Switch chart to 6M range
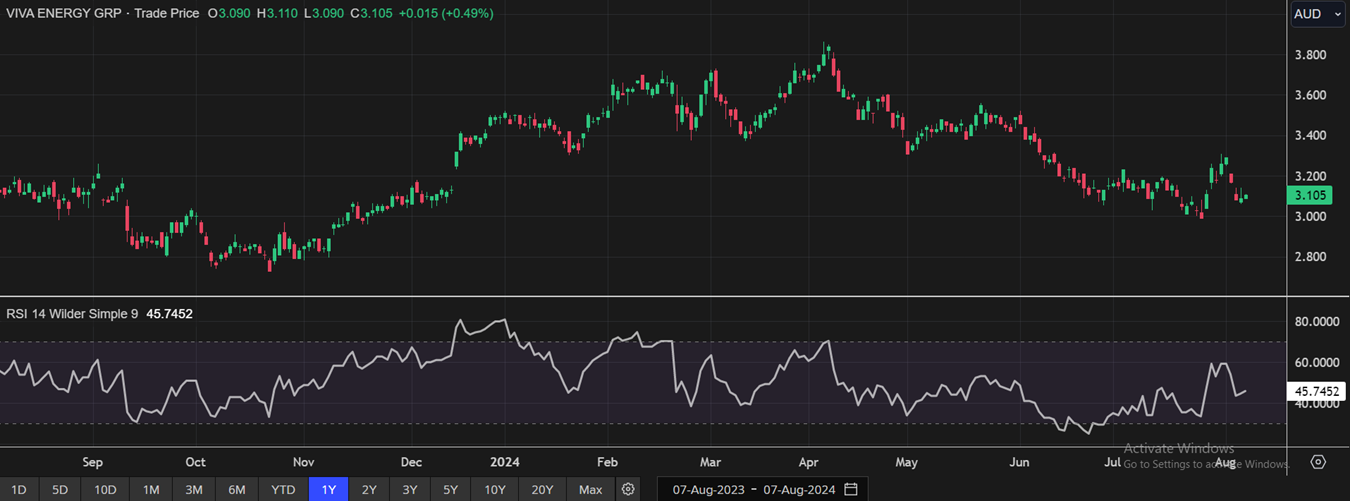This screenshot has height=501, width=1350. 237,489
